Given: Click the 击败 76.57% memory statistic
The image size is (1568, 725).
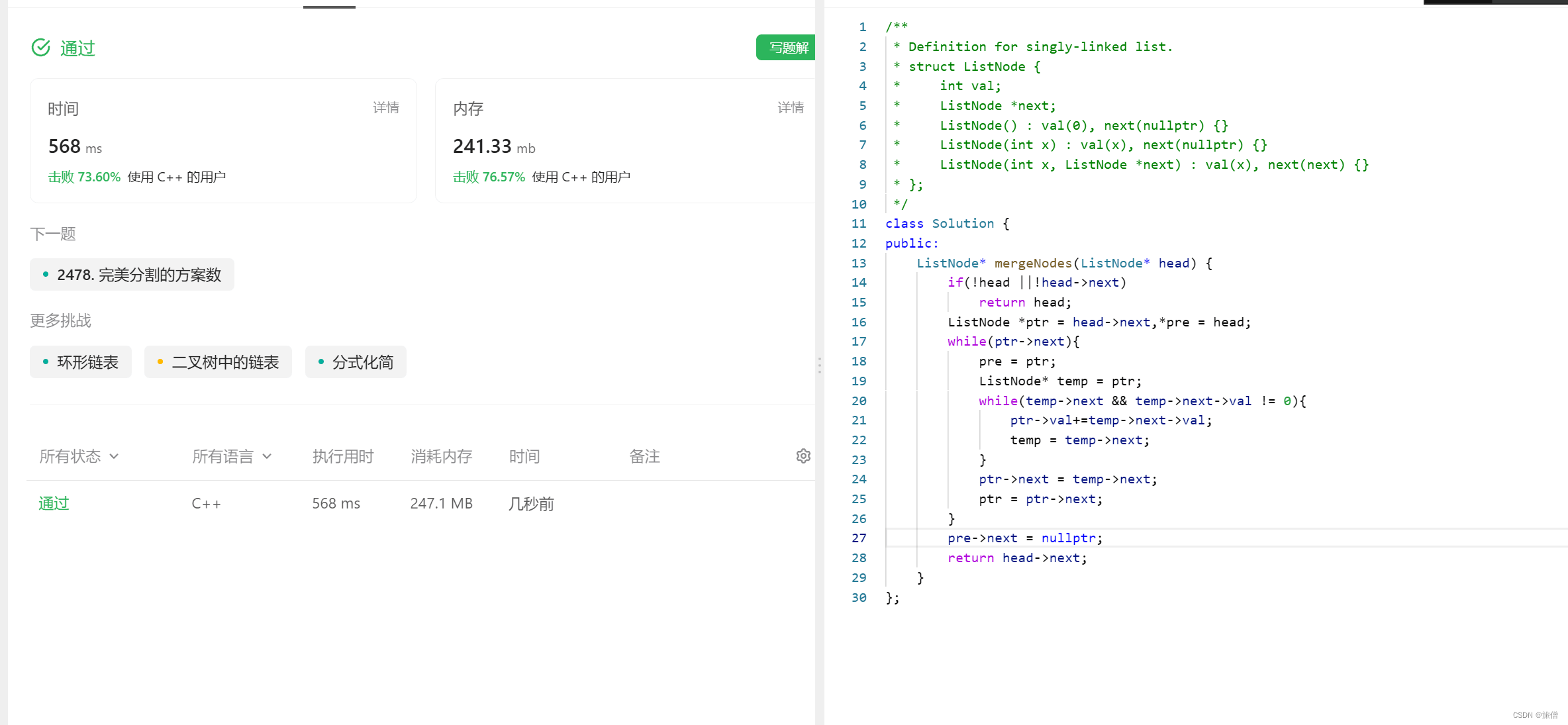Looking at the screenshot, I should [489, 177].
